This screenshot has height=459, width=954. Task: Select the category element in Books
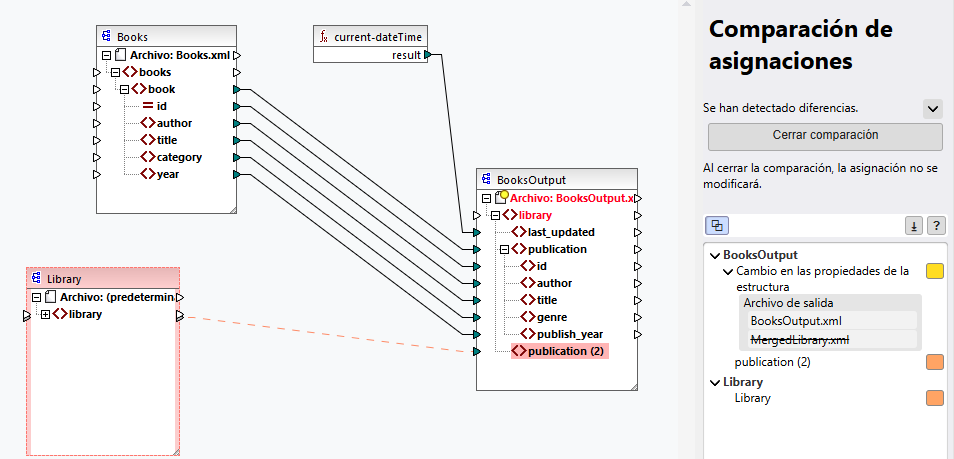click(x=179, y=158)
